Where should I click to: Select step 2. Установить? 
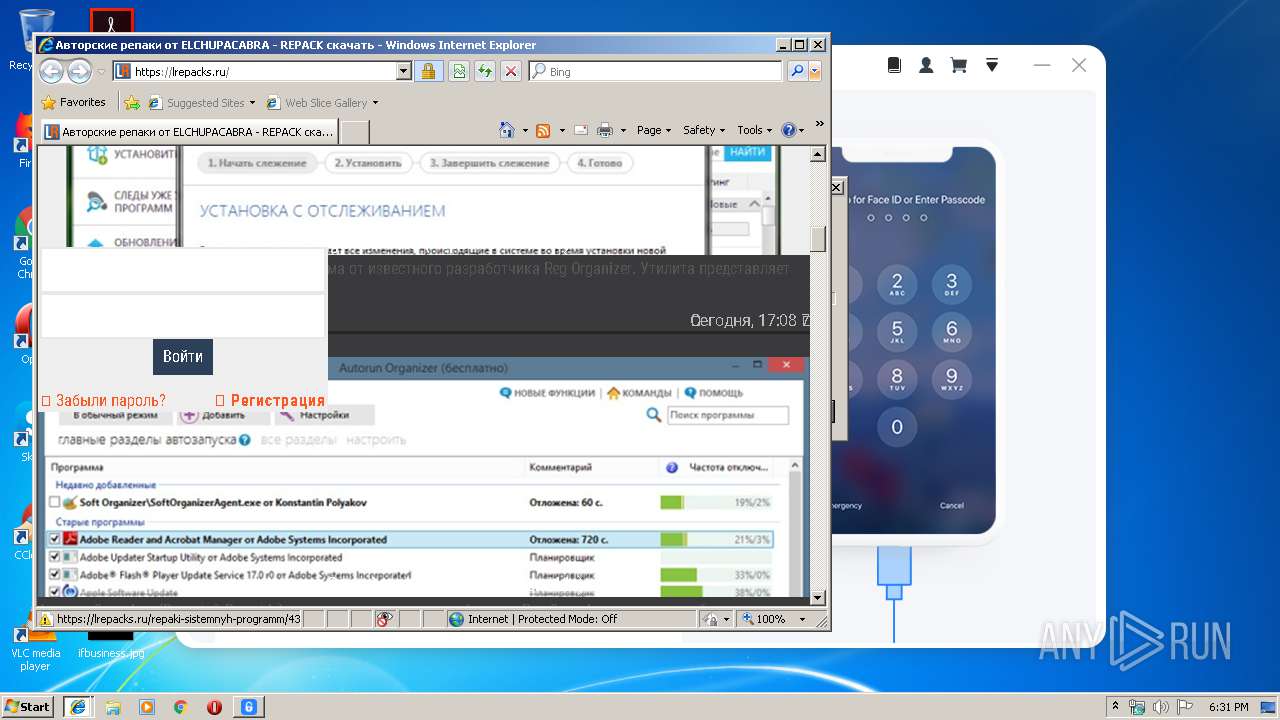(368, 163)
